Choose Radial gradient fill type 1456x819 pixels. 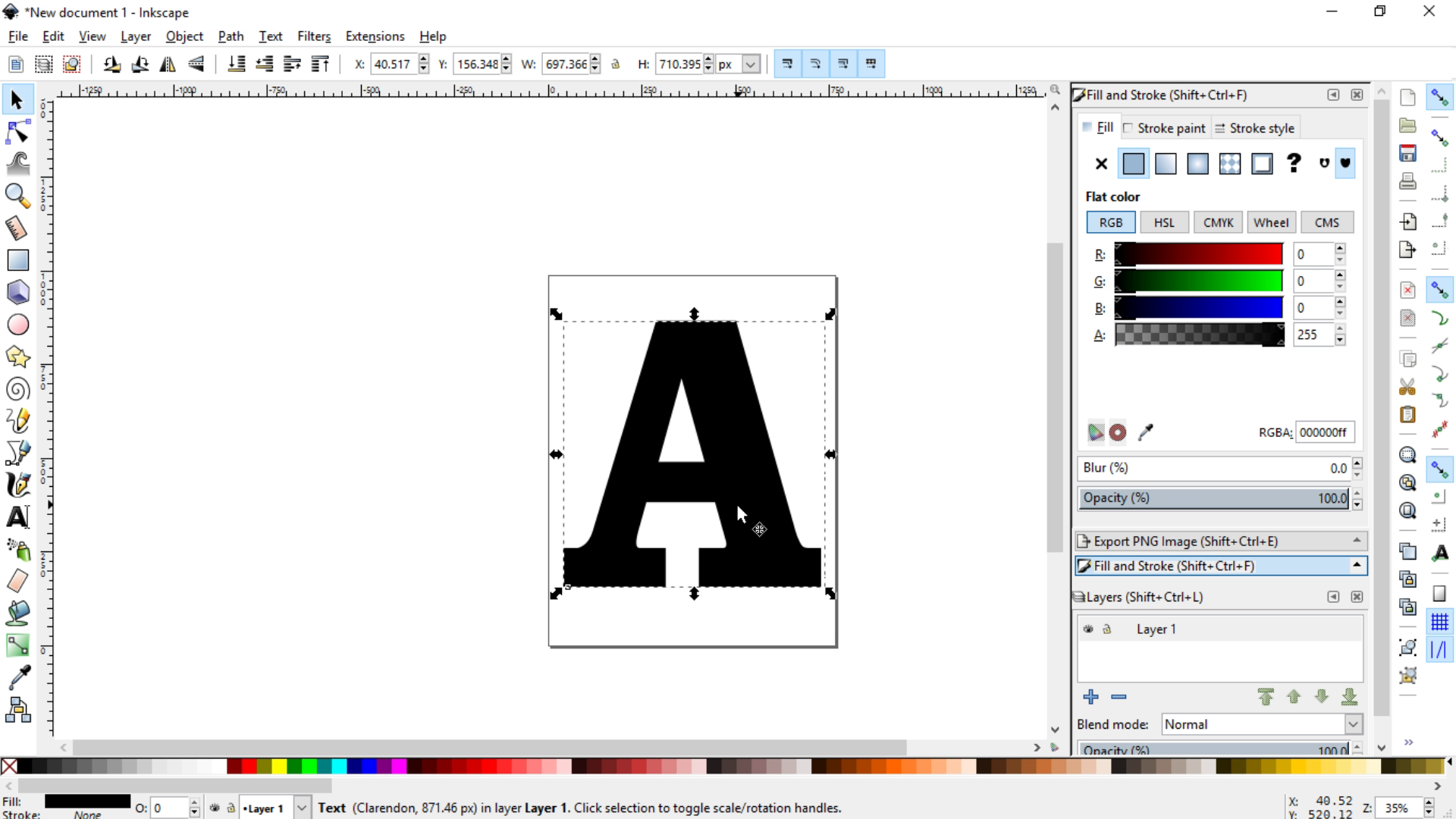(1197, 164)
